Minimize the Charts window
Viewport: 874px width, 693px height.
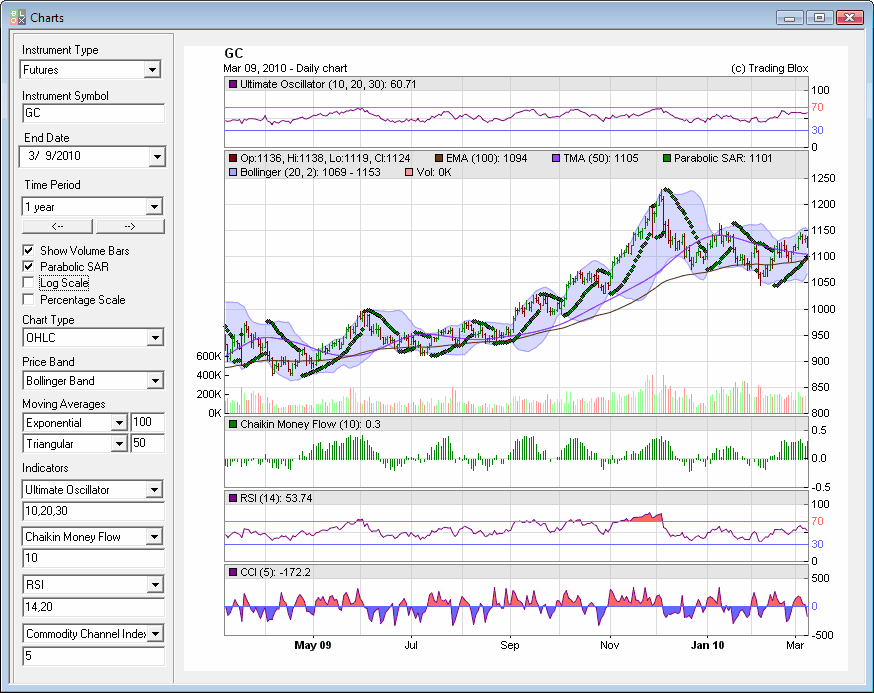tap(790, 18)
